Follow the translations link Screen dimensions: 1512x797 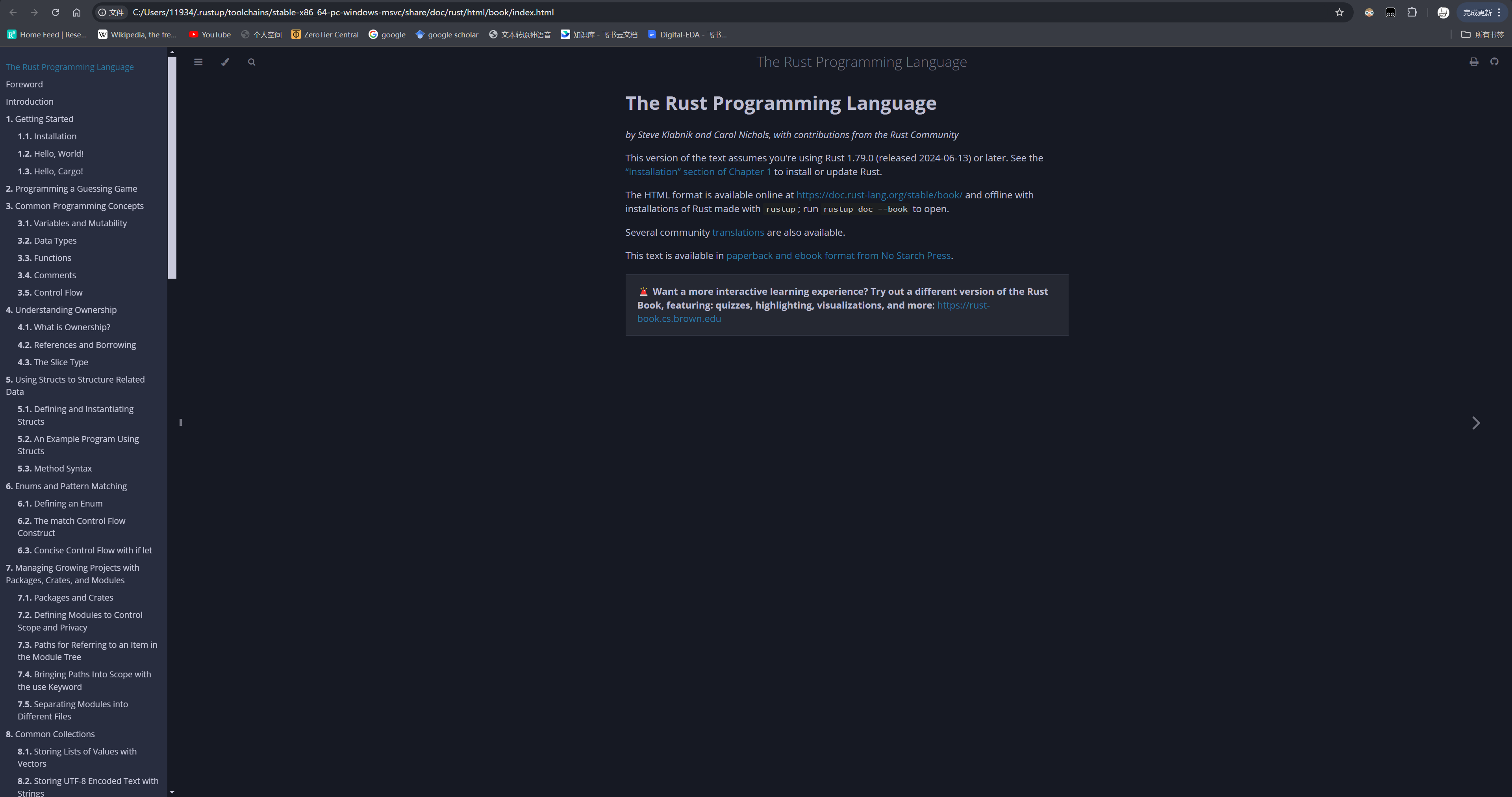(738, 233)
